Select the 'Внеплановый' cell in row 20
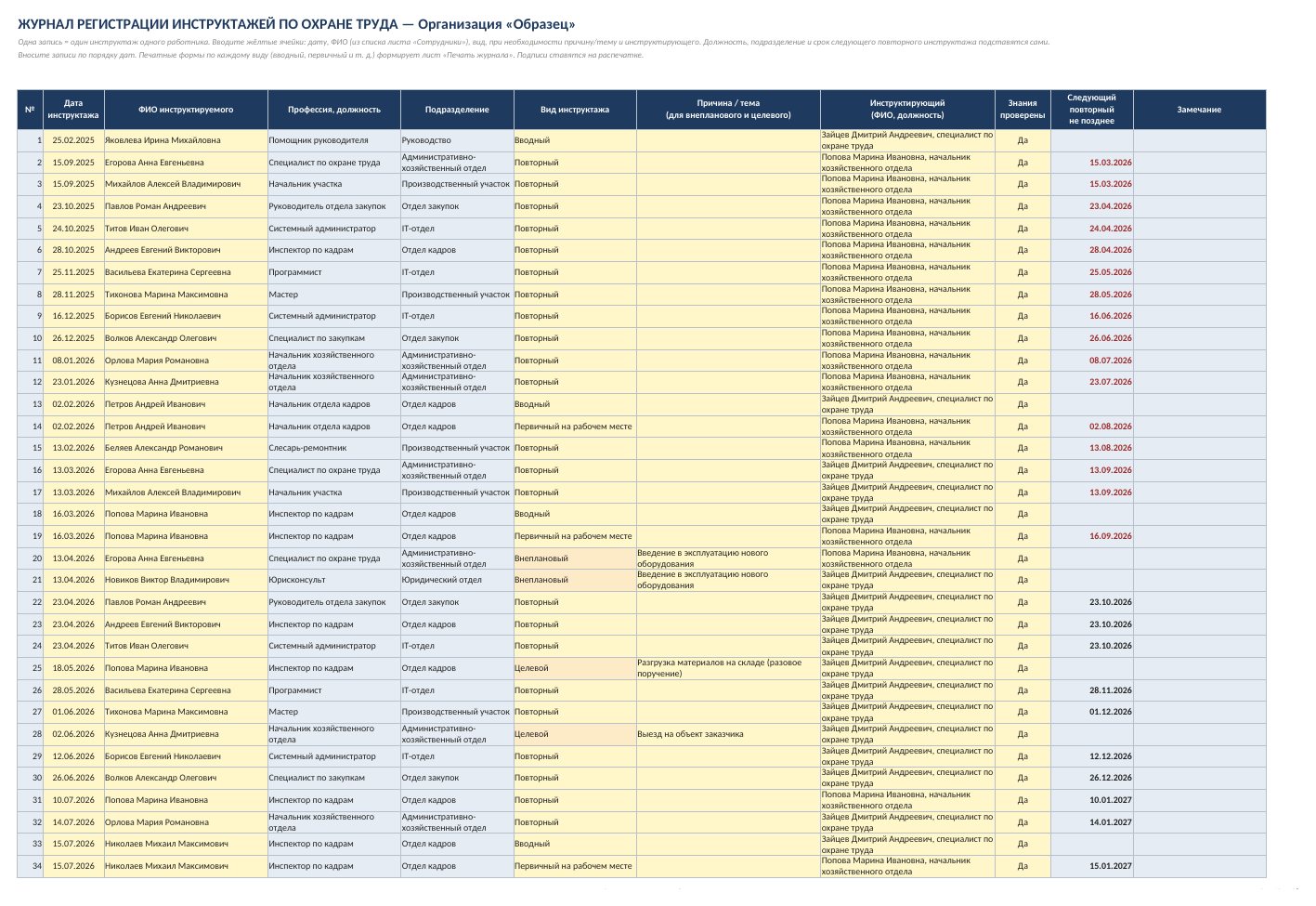This screenshot has height=906, width=1316. (575, 558)
